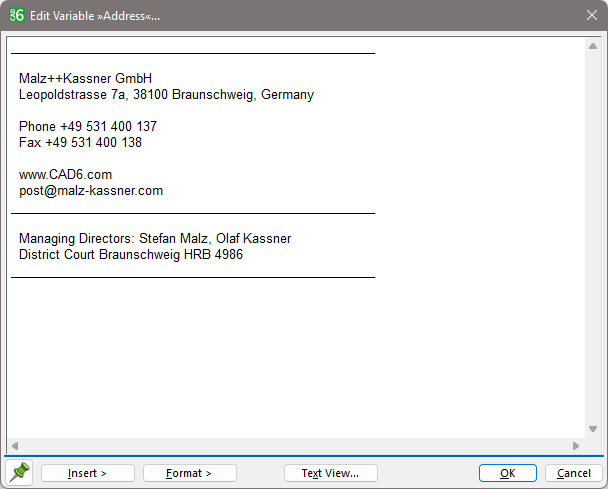
Task: Open the Format > menu button
Action: coord(190,473)
